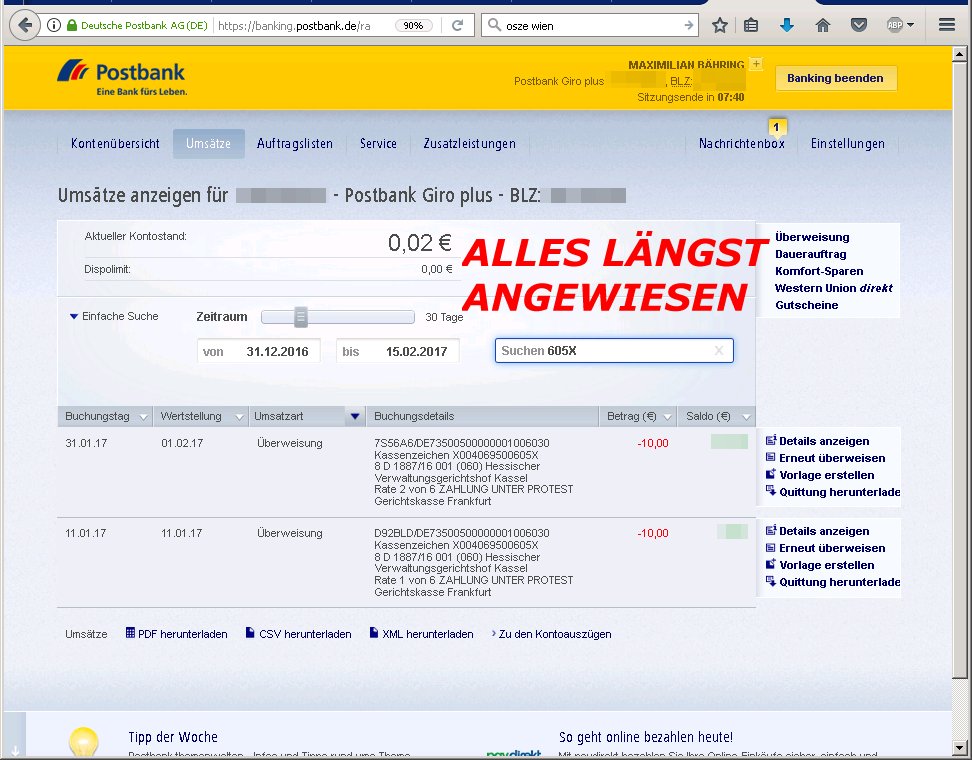
Task: Open the Dauerauftrag link
Action: click(x=810, y=254)
